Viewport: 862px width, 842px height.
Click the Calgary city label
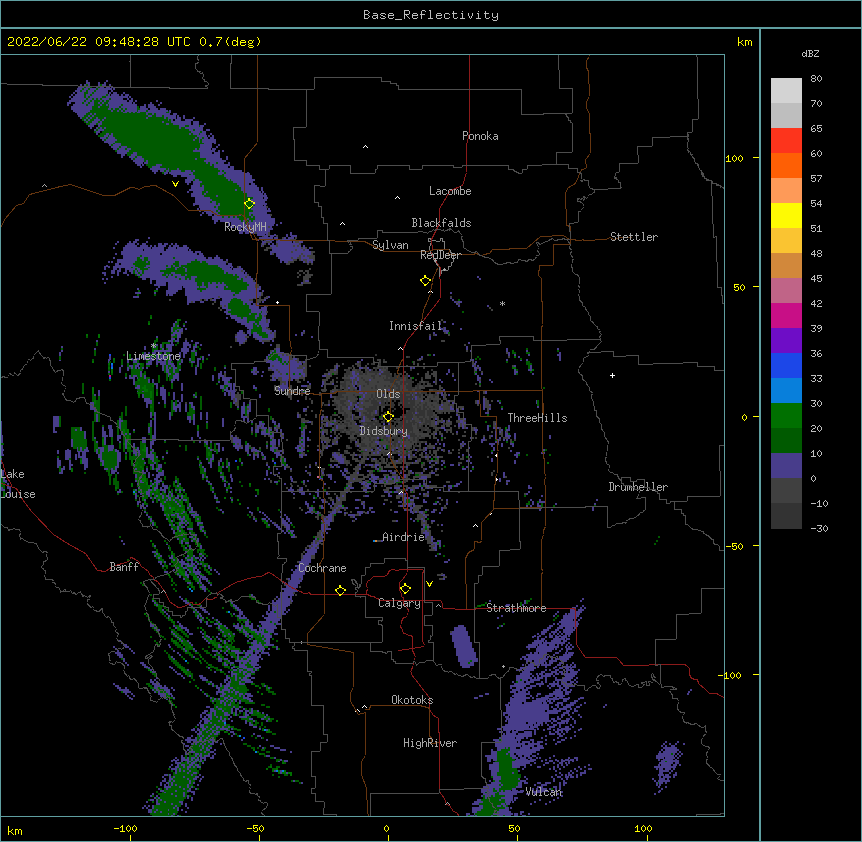399,603
